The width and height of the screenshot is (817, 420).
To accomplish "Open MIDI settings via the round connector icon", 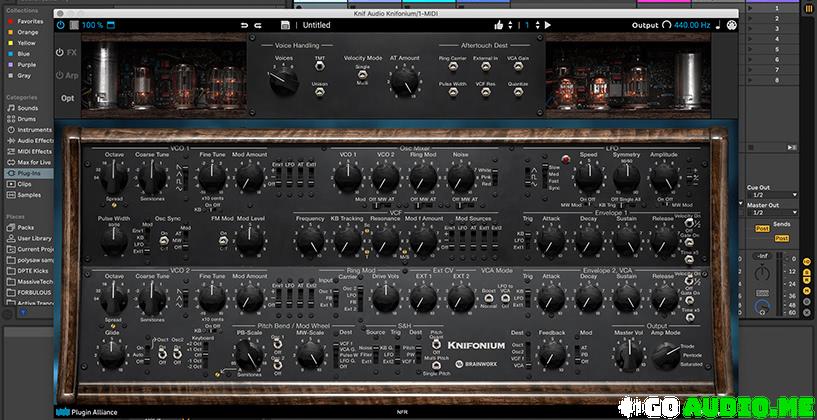I will pos(731,25).
